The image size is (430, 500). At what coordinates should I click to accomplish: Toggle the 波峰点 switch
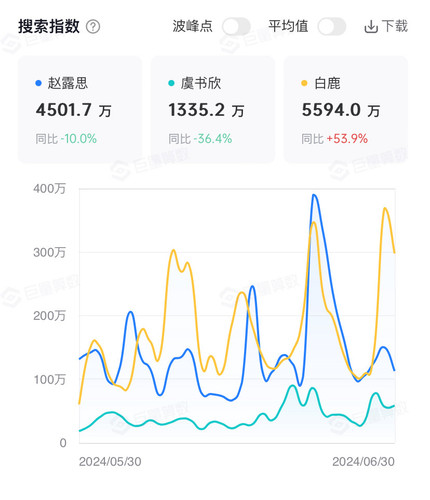236,26
